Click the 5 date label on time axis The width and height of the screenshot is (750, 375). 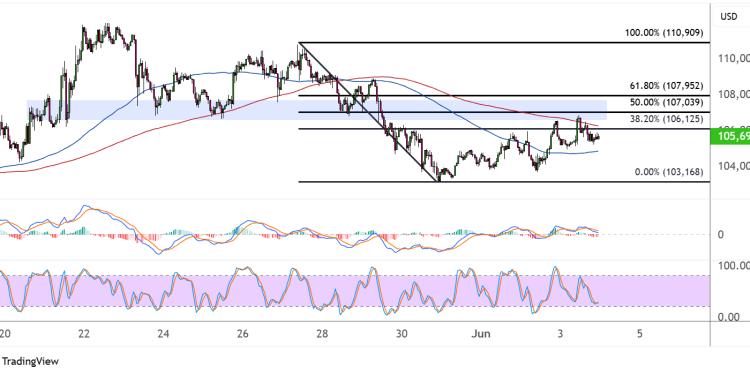click(640, 333)
